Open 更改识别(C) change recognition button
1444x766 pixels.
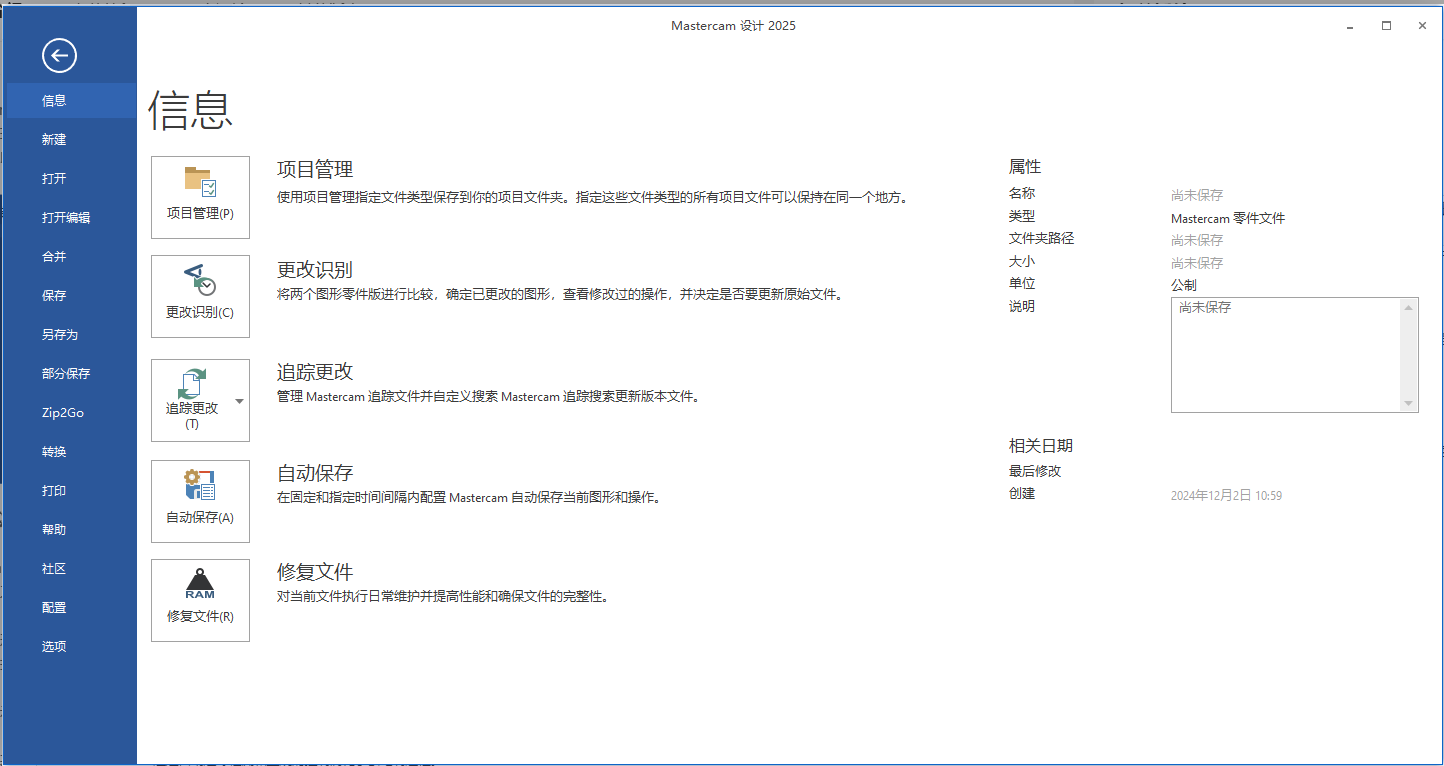pyautogui.click(x=200, y=296)
